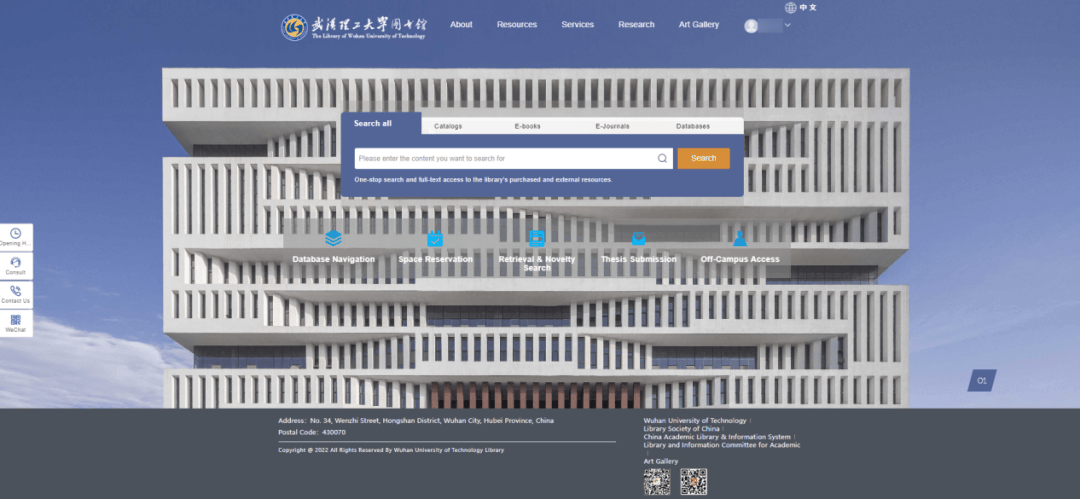The height and width of the screenshot is (499, 1080).
Task: Open the Consult headset icon
Action: coord(16,262)
